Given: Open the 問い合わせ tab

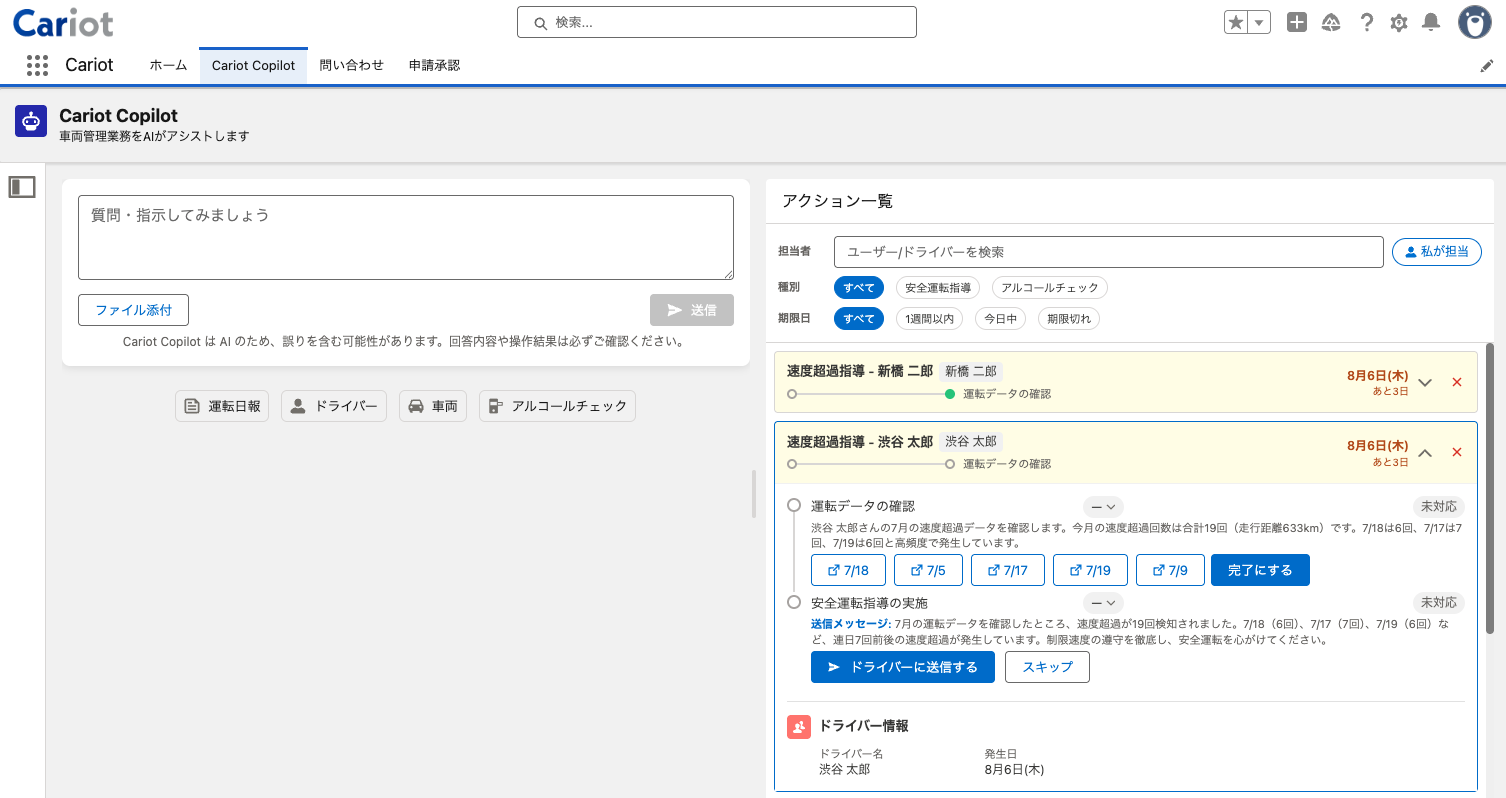Looking at the screenshot, I should coord(352,65).
